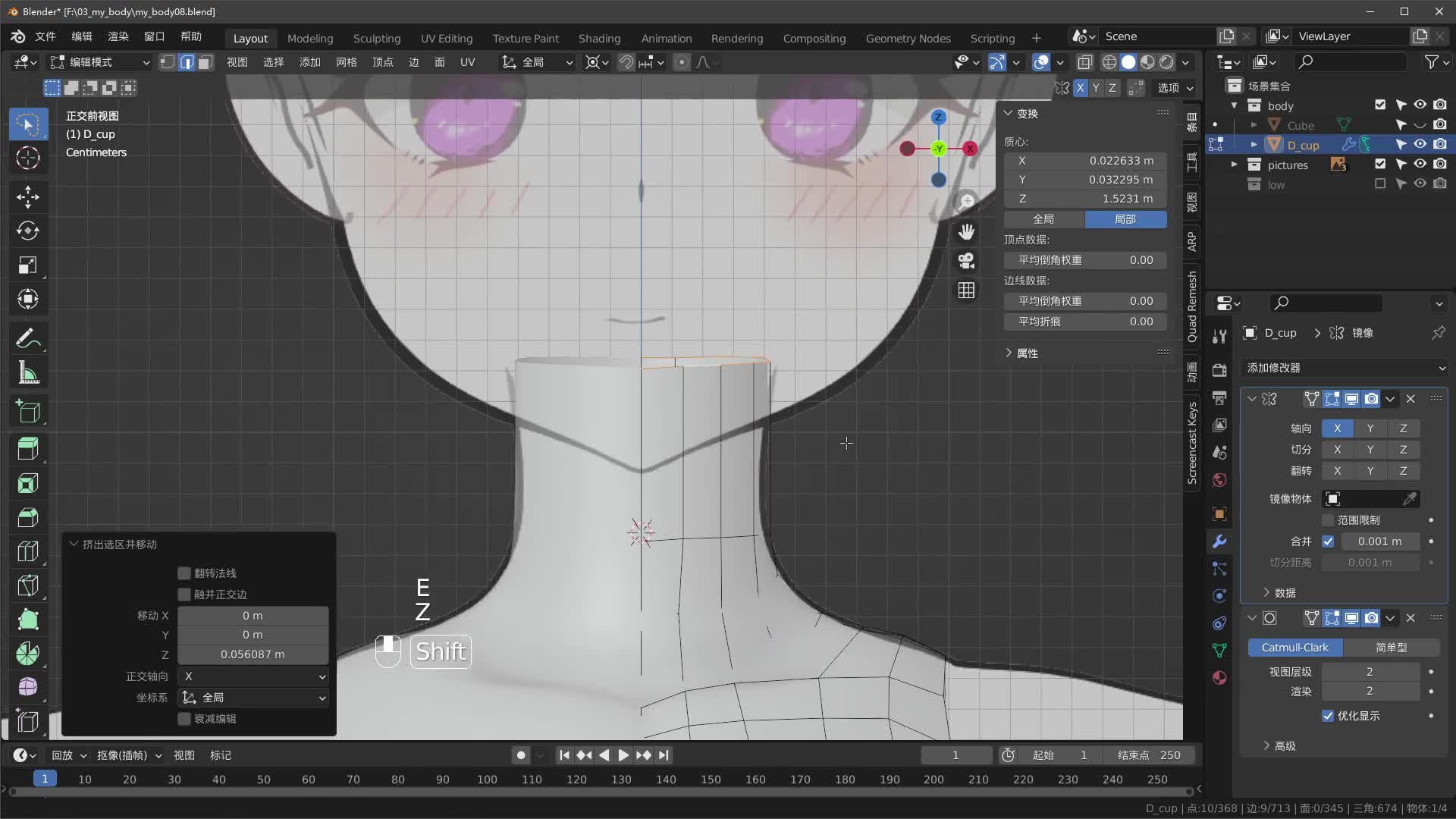Select Simple subdivision type (简单型)

tap(1392, 648)
